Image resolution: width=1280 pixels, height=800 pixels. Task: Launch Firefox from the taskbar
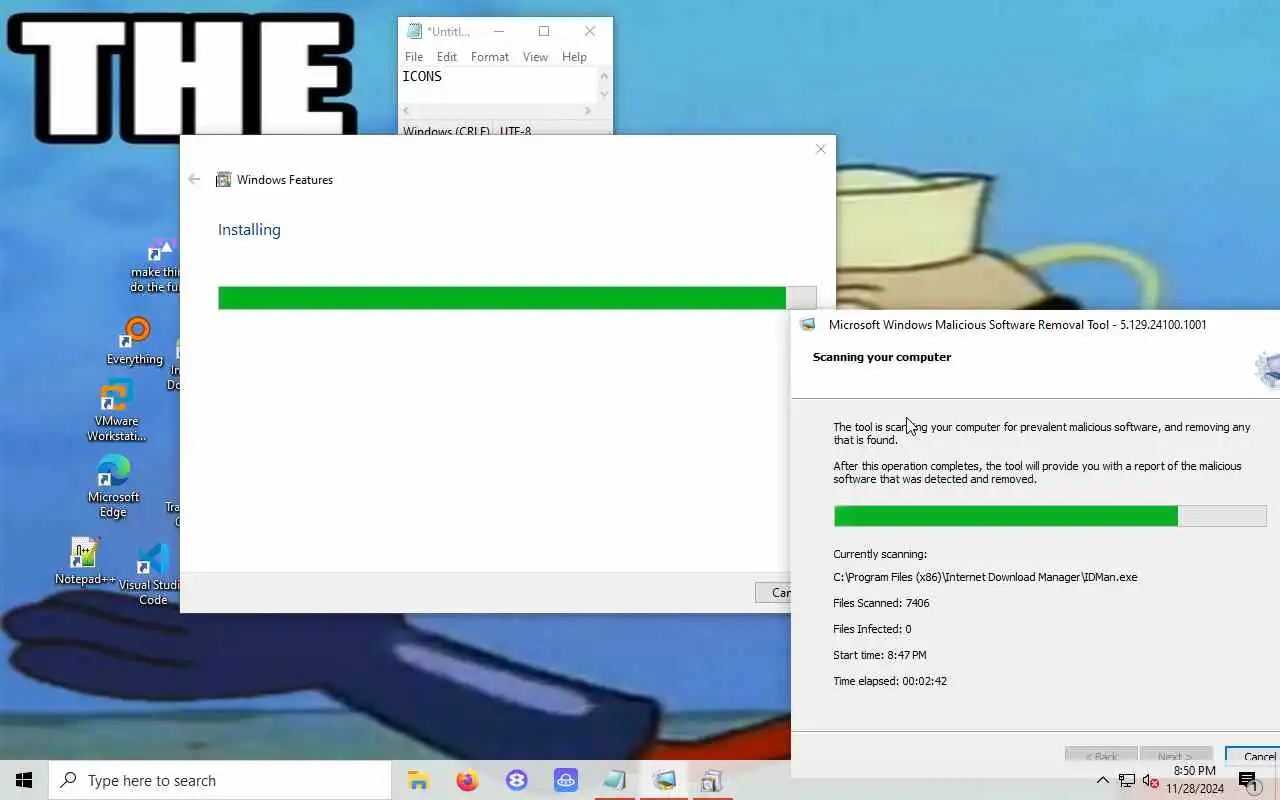pyautogui.click(x=467, y=780)
